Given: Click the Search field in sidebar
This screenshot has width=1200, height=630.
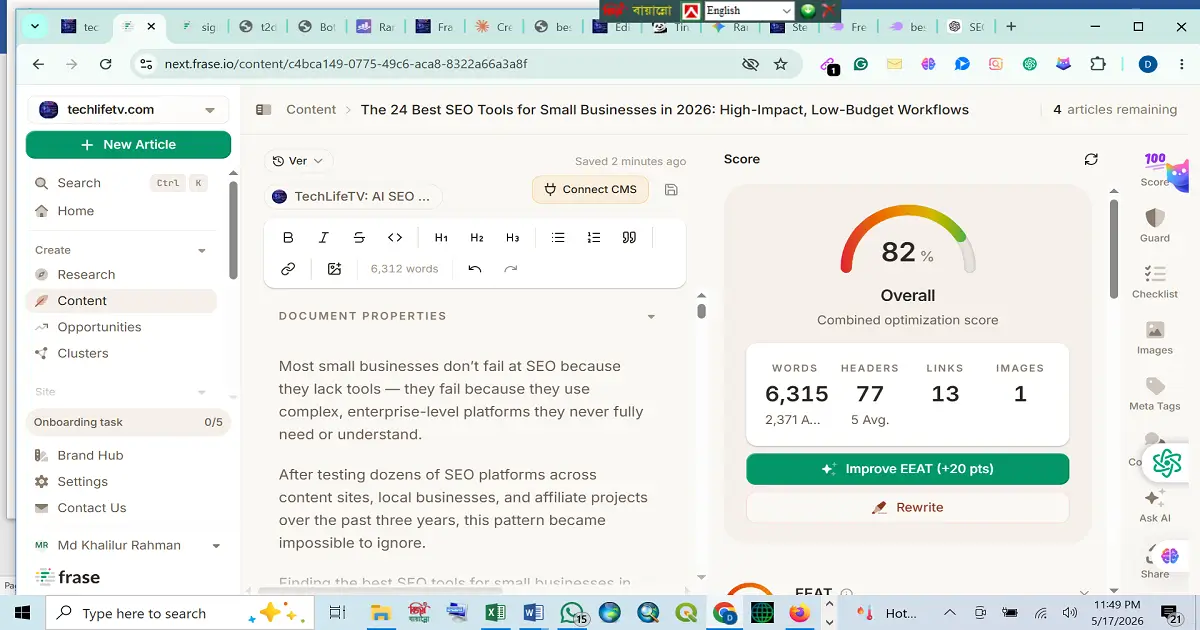Looking at the screenshot, I should pyautogui.click(x=120, y=183).
